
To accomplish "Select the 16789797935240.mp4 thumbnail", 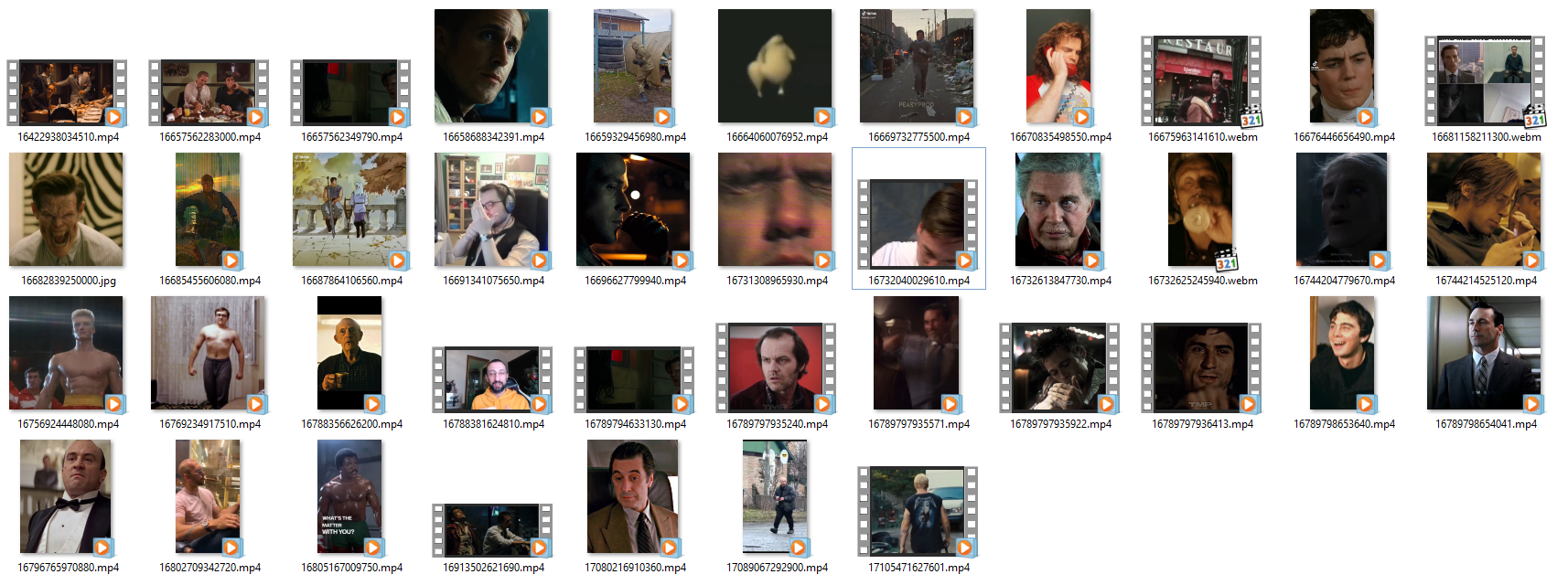I will (776, 367).
